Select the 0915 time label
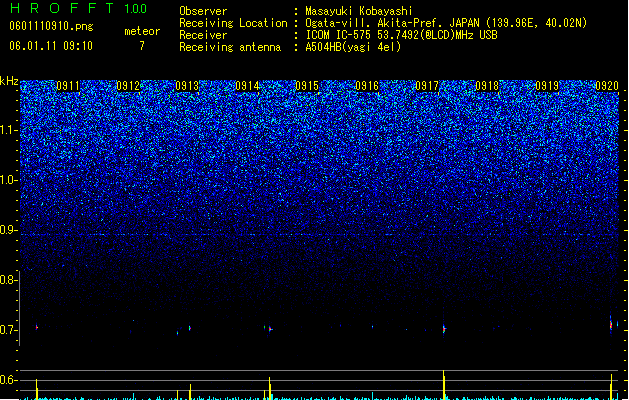629x400 pixels. [307, 86]
